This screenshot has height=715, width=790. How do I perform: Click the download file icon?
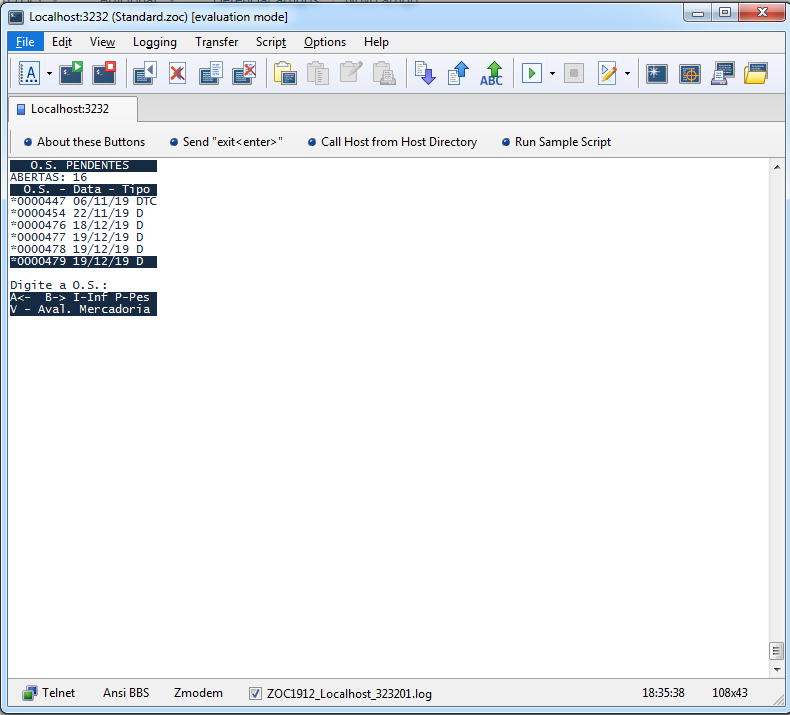[425, 74]
